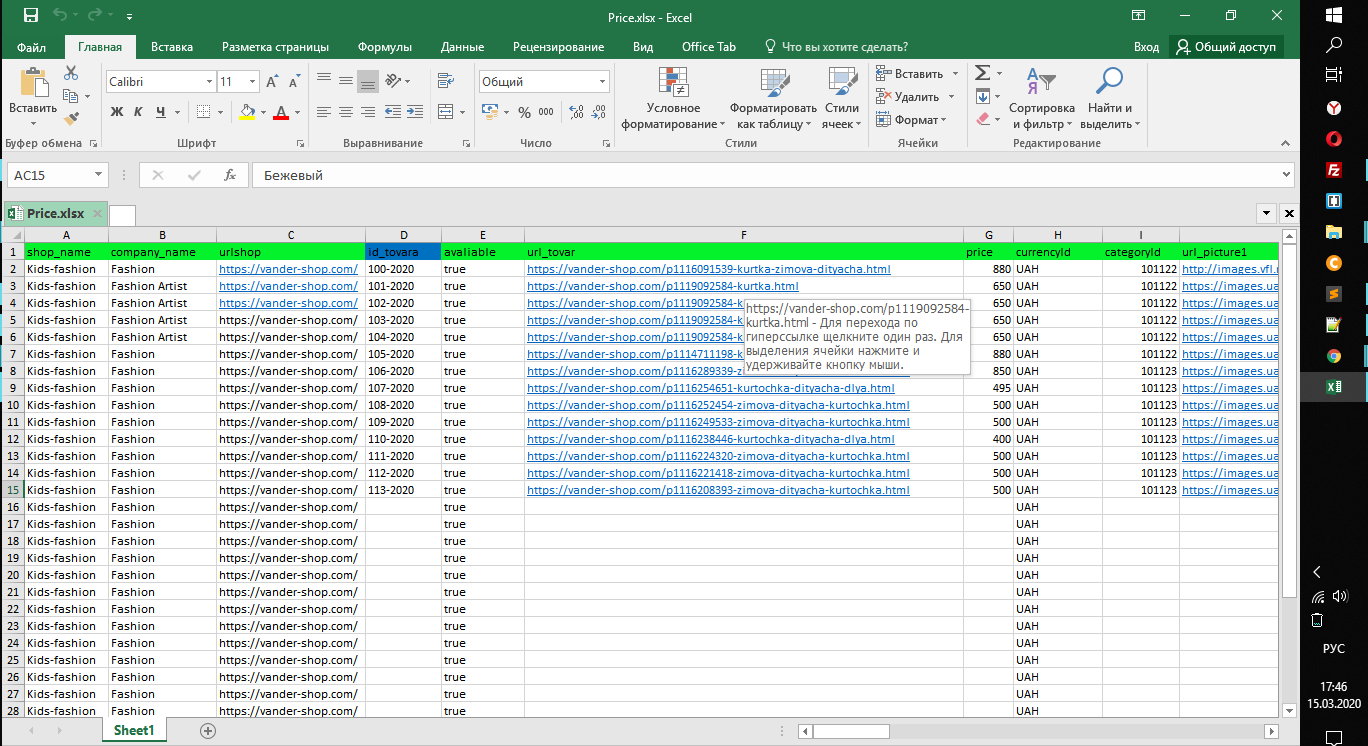Click the Вход sign-in link

1146,47
